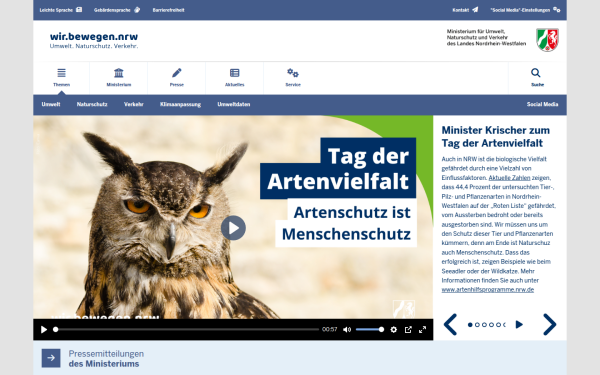Go to next slide with right chevron
600x375 pixels.
tap(549, 324)
